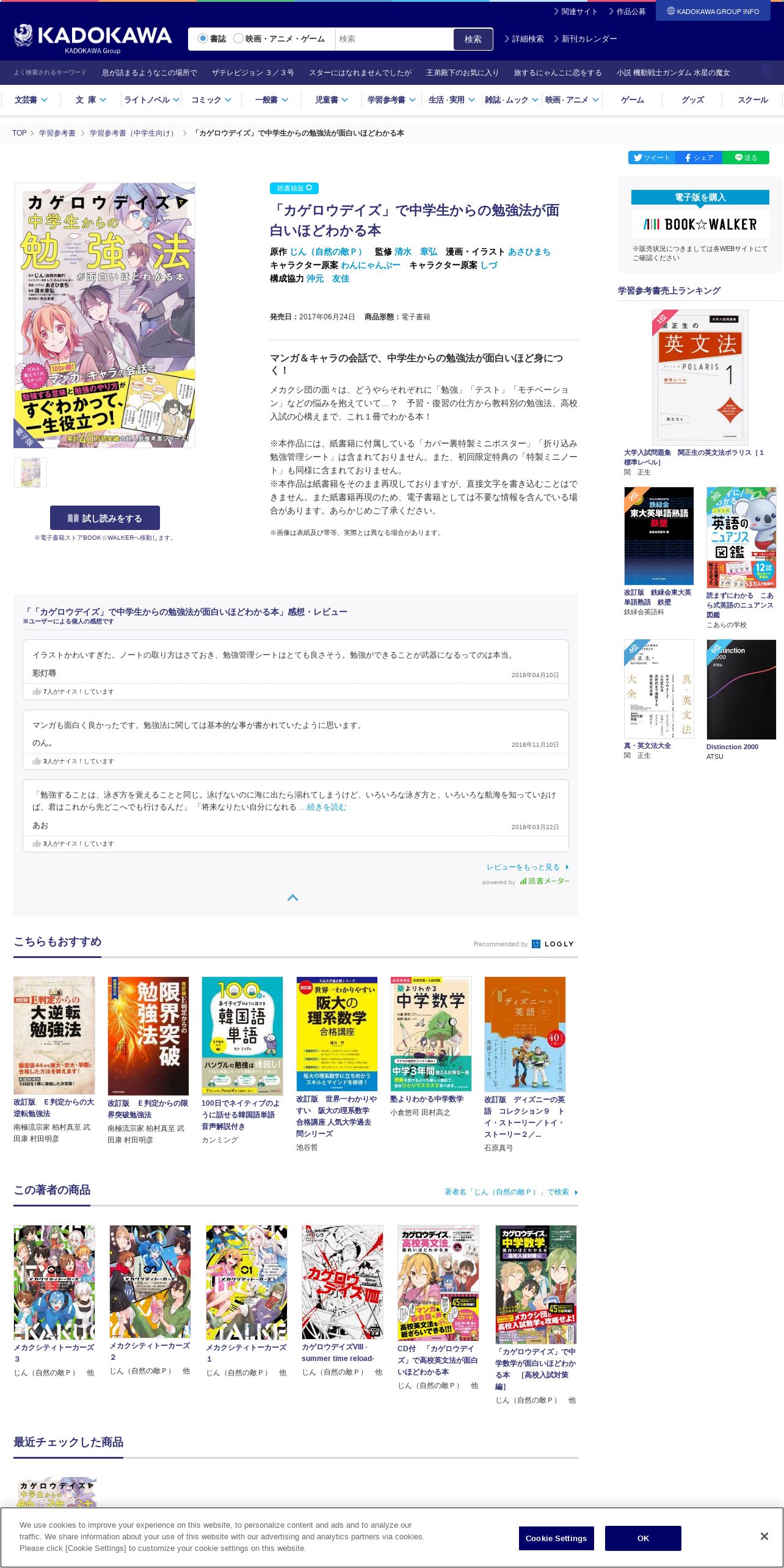Open メカクシティトーカーズ 3 cover
Image resolution: width=784 pixels, height=1568 pixels.
coord(54,1282)
